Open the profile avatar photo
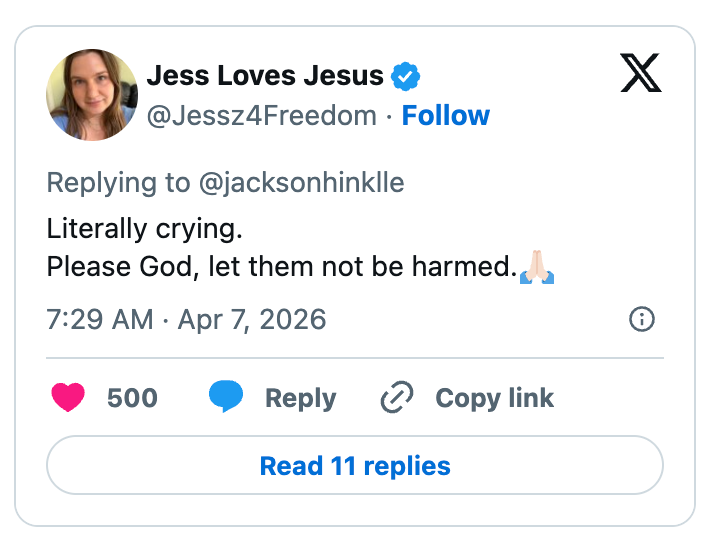 pyautogui.click(x=91, y=95)
